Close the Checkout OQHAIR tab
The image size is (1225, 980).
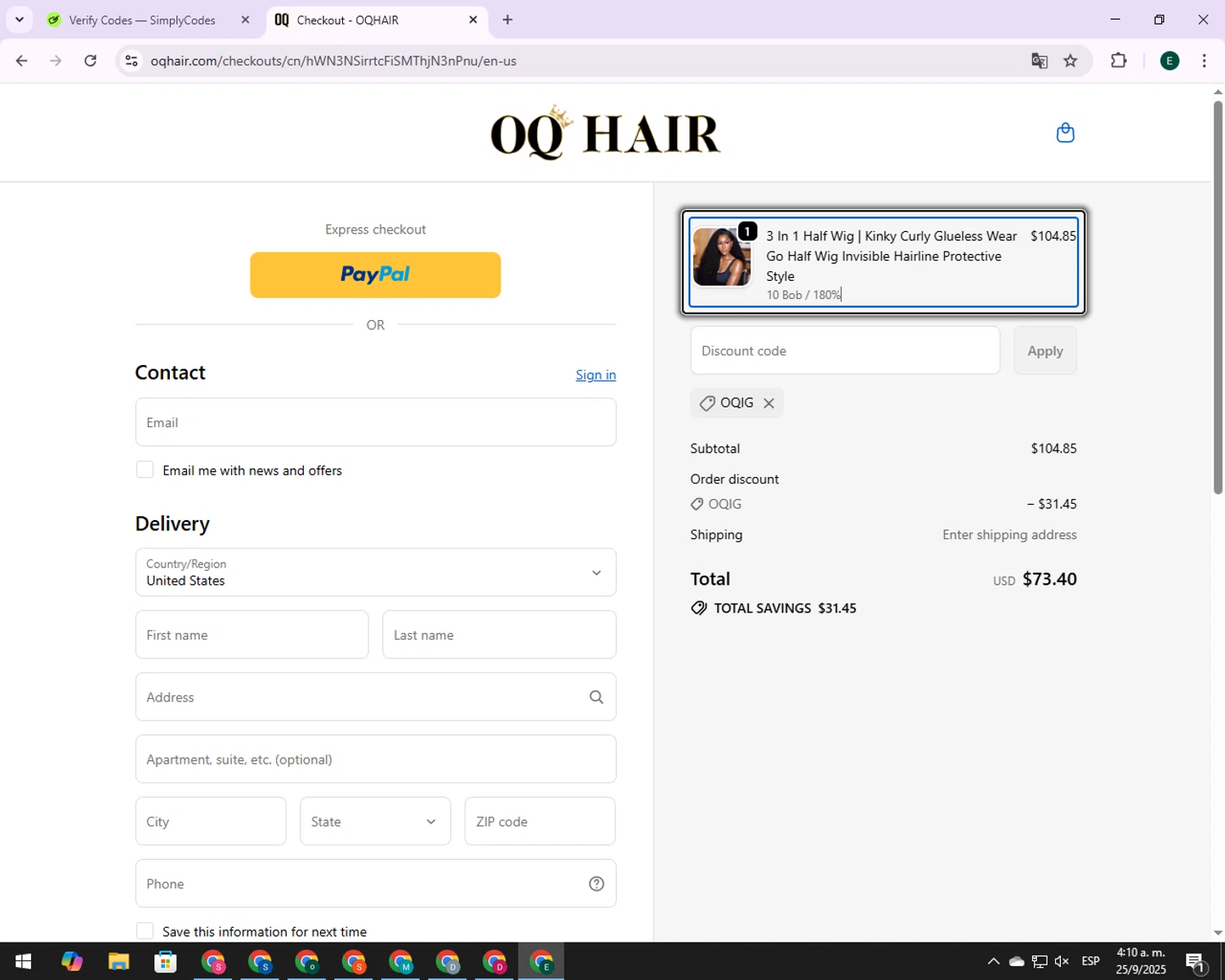(x=473, y=20)
